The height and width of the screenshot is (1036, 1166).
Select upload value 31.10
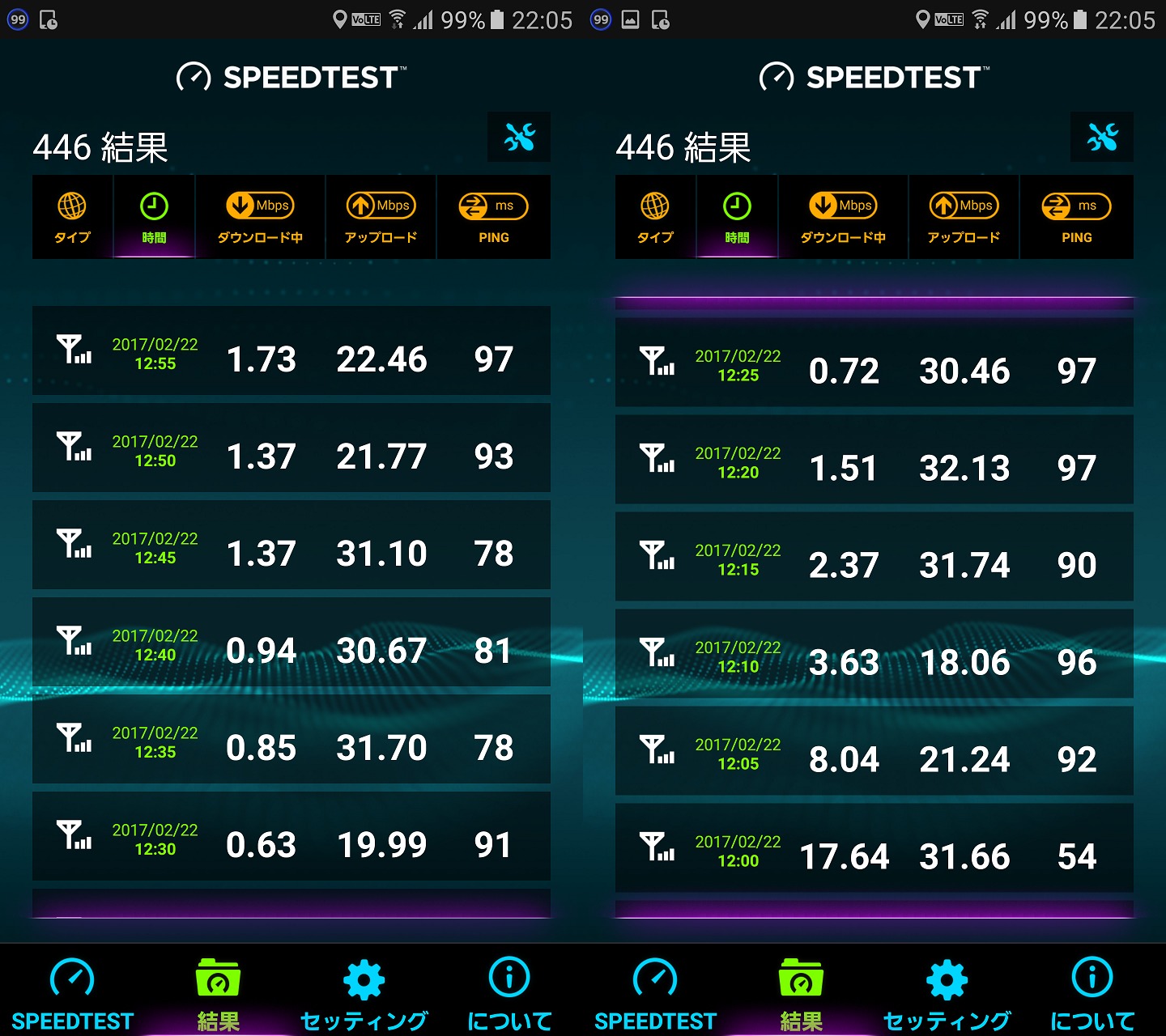pos(381,554)
